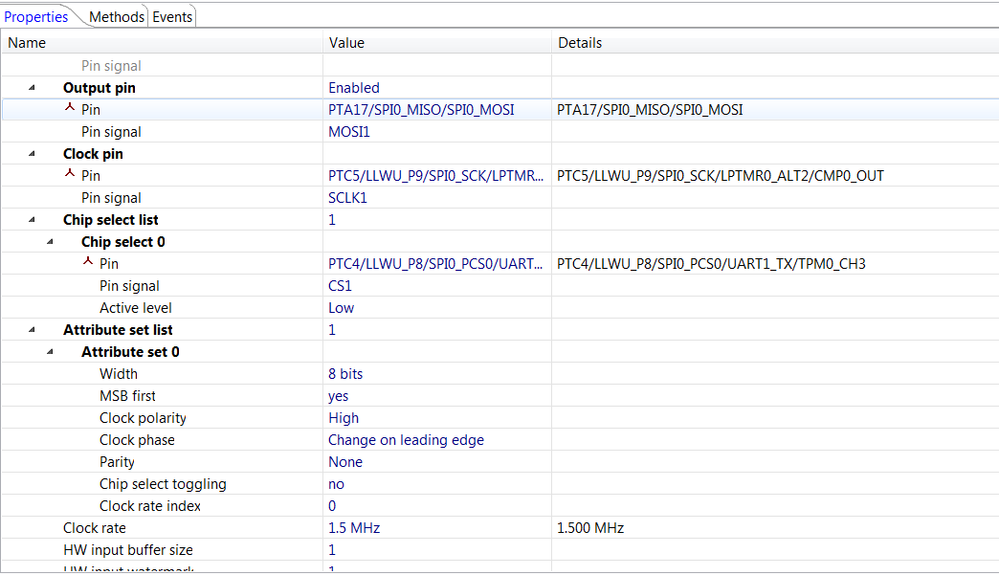
Task: Collapse the Clock pin group
Action: pyautogui.click(x=32, y=154)
